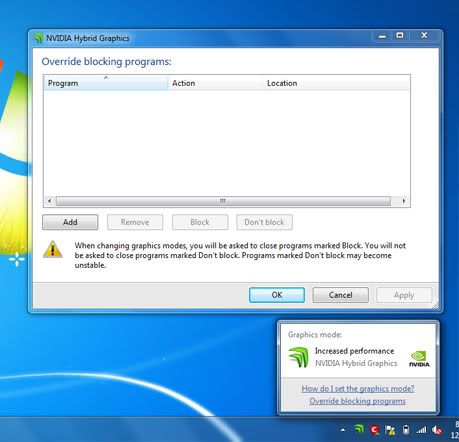459x442 pixels.
Task: Sort list by Program column header
Action: coord(106,83)
